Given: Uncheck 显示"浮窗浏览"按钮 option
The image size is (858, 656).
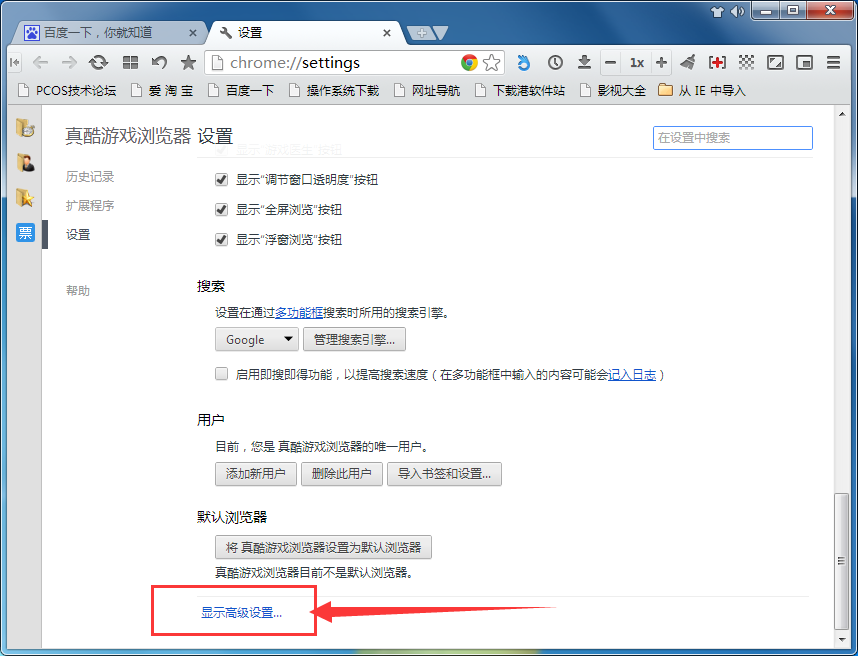Looking at the screenshot, I should (221, 239).
